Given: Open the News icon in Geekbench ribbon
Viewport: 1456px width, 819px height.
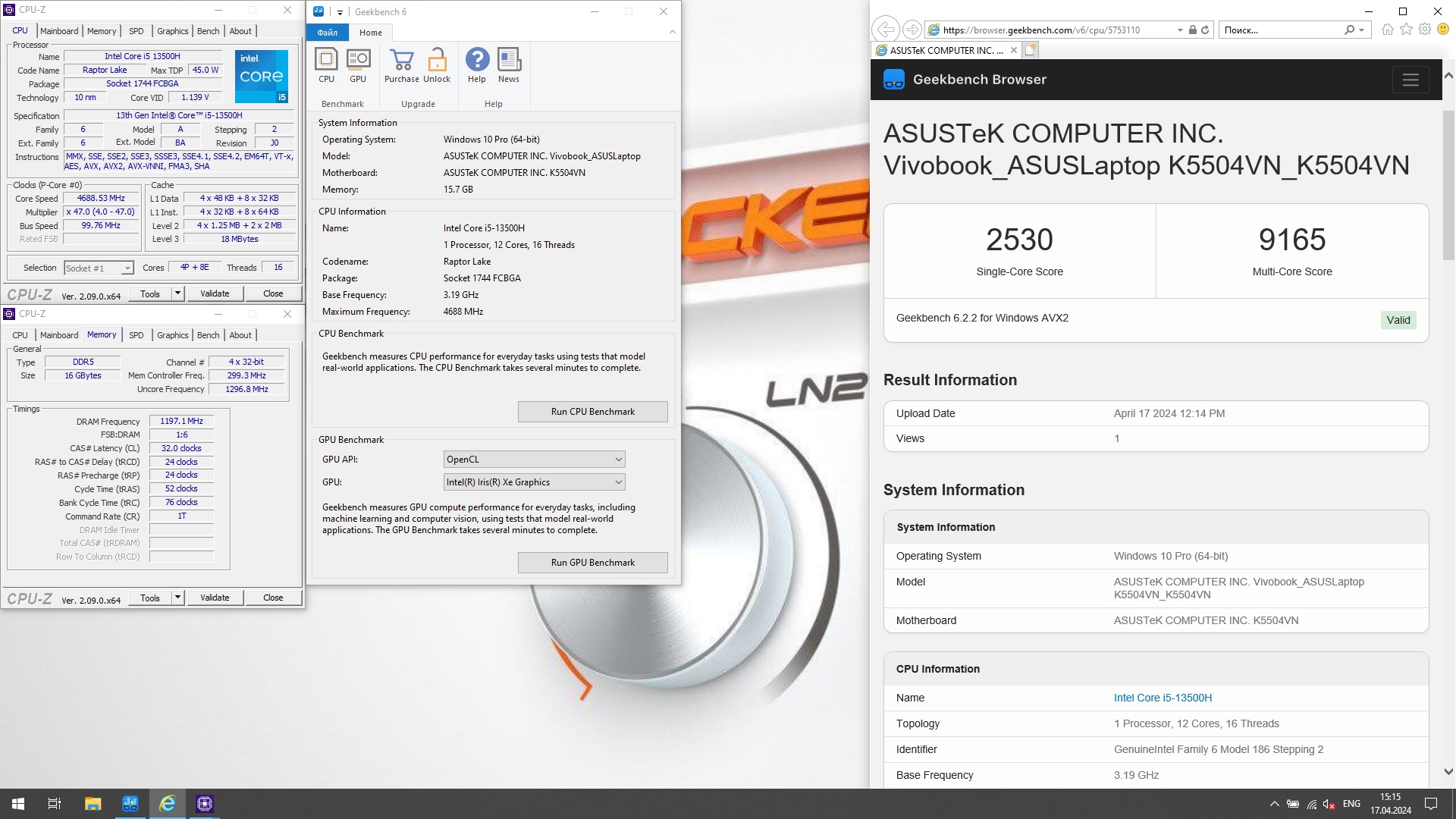Looking at the screenshot, I should tap(509, 65).
